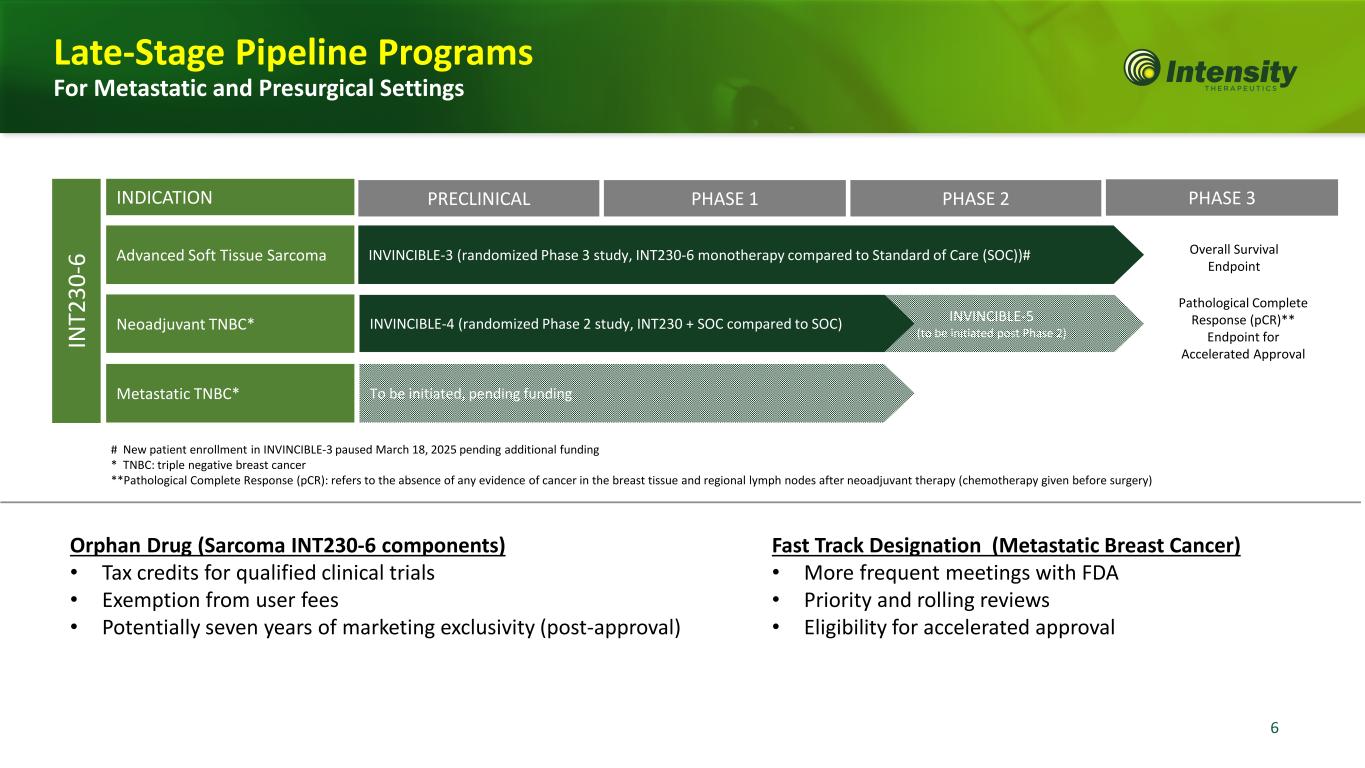
Task: Select the PRECLINICAL column header
Action: coord(478,198)
